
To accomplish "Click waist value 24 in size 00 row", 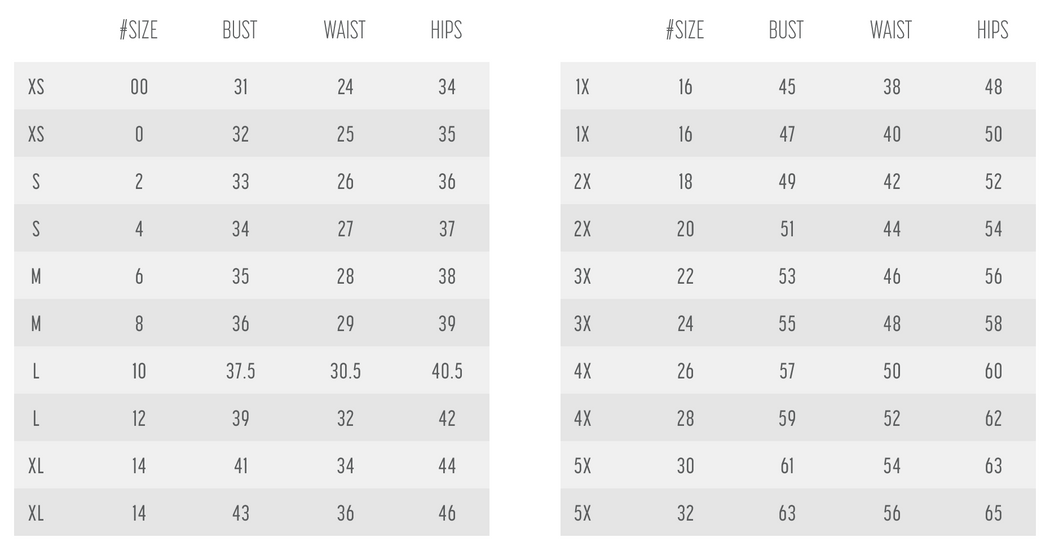I will [x=345, y=87].
